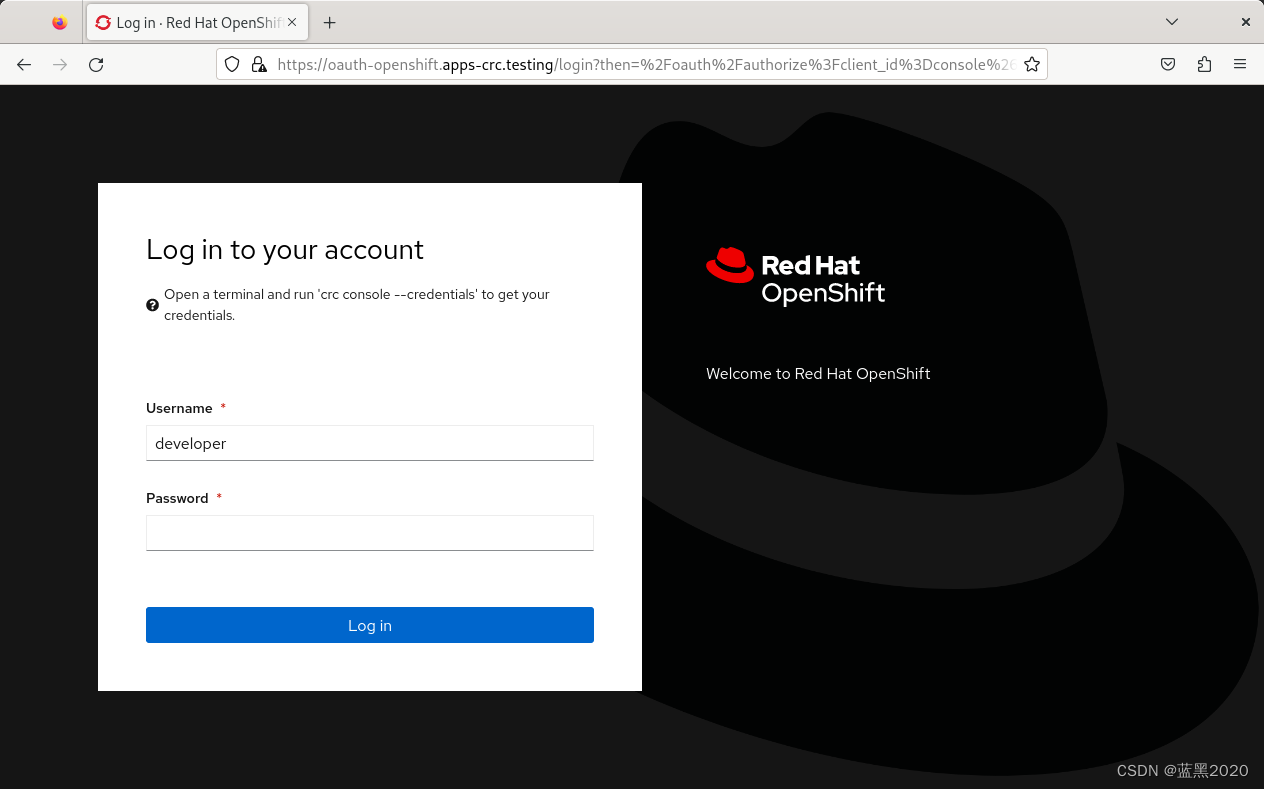Go back to previous page
1264x789 pixels.
pyautogui.click(x=24, y=64)
